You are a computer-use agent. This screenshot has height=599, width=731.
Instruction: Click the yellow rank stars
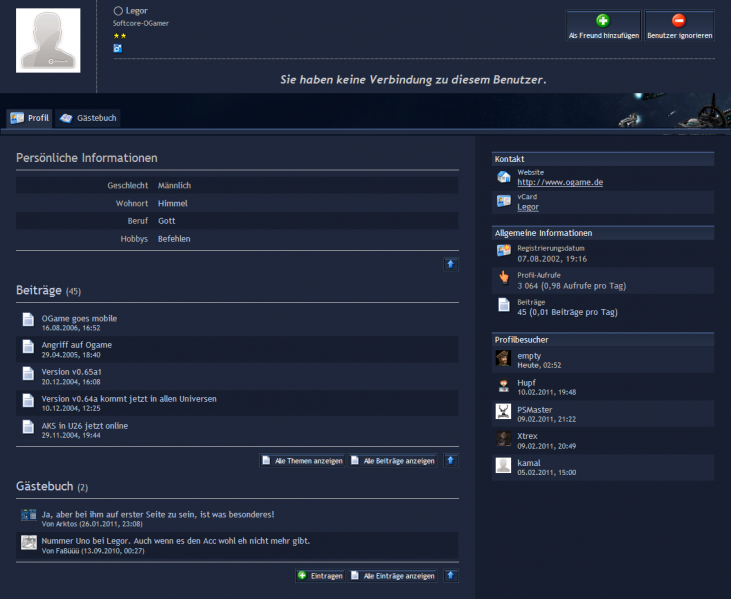[x=120, y=36]
